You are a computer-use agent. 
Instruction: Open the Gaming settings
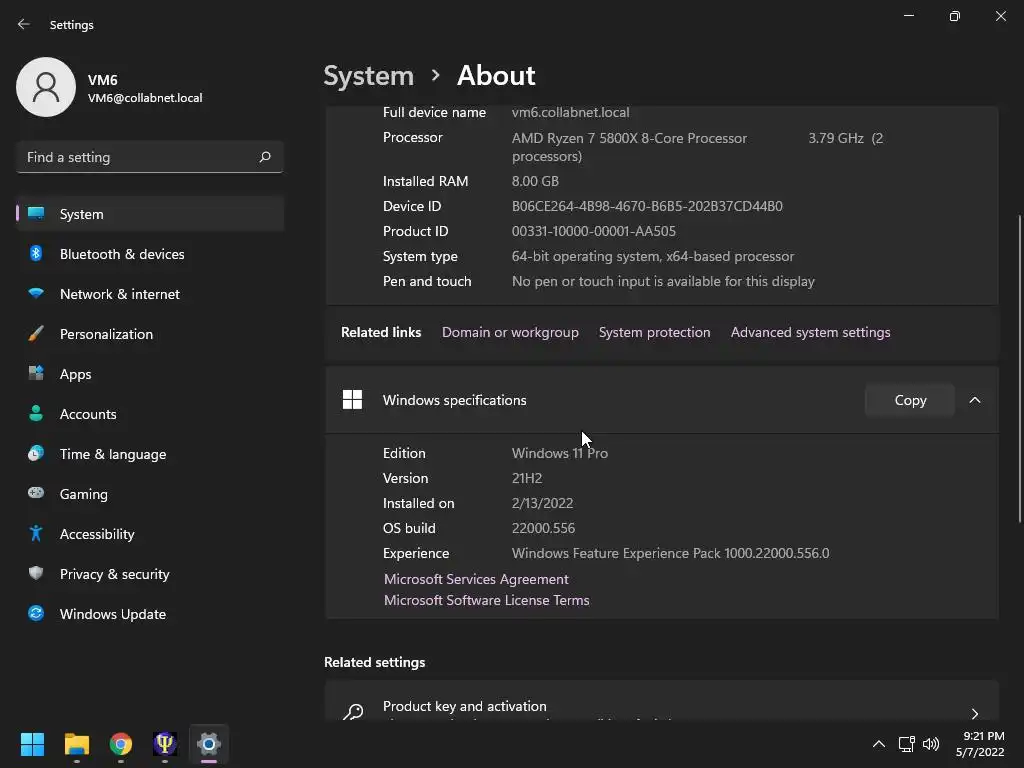[x=150, y=494]
